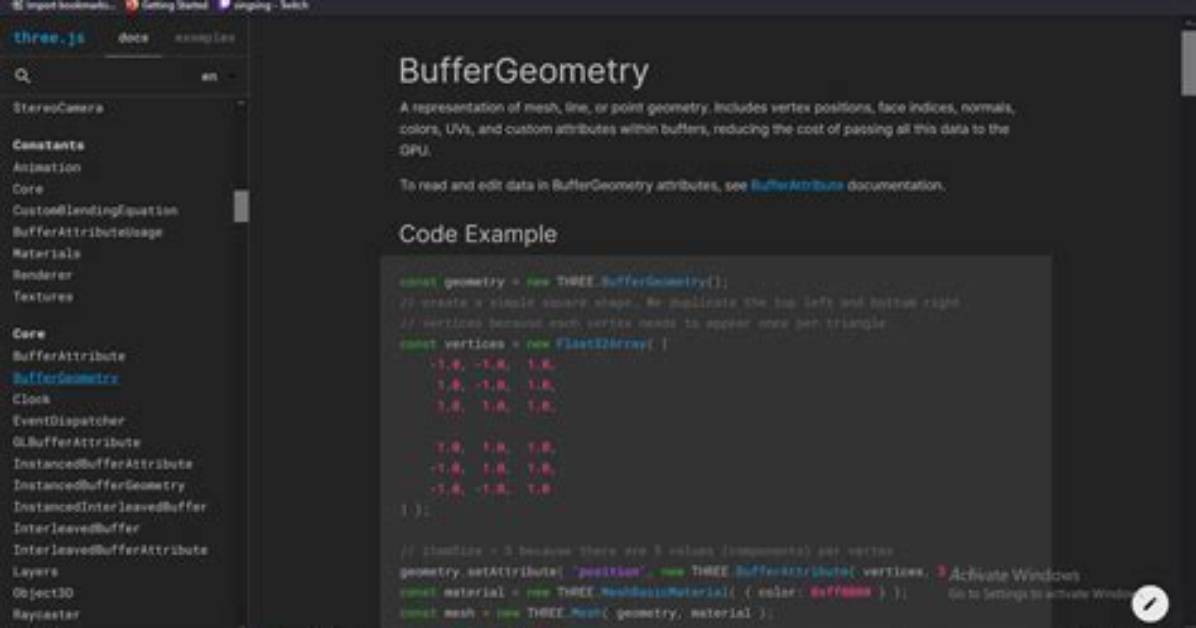Viewport: 1196px width, 628px height.
Task: Open the InstancedBufferGeometry page
Action: [x=98, y=485]
